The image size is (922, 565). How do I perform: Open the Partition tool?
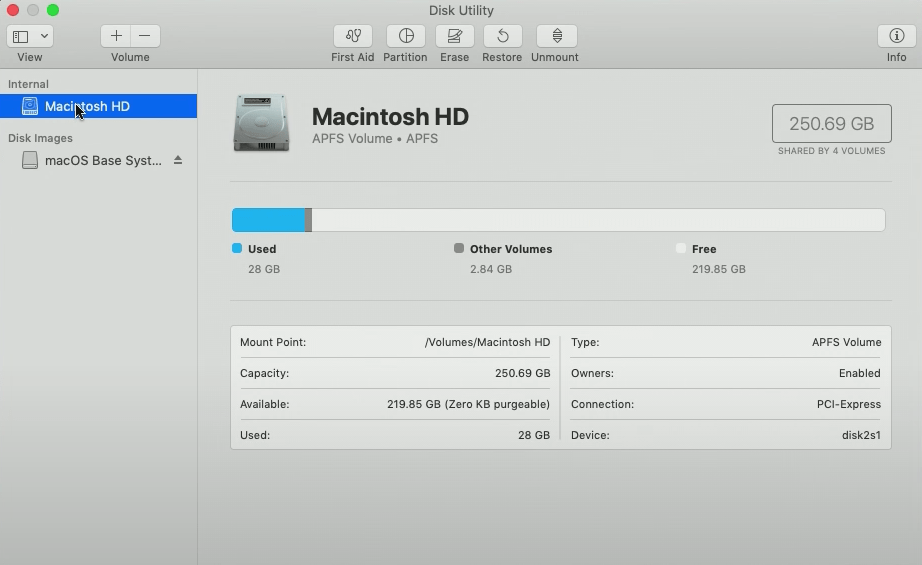(405, 36)
